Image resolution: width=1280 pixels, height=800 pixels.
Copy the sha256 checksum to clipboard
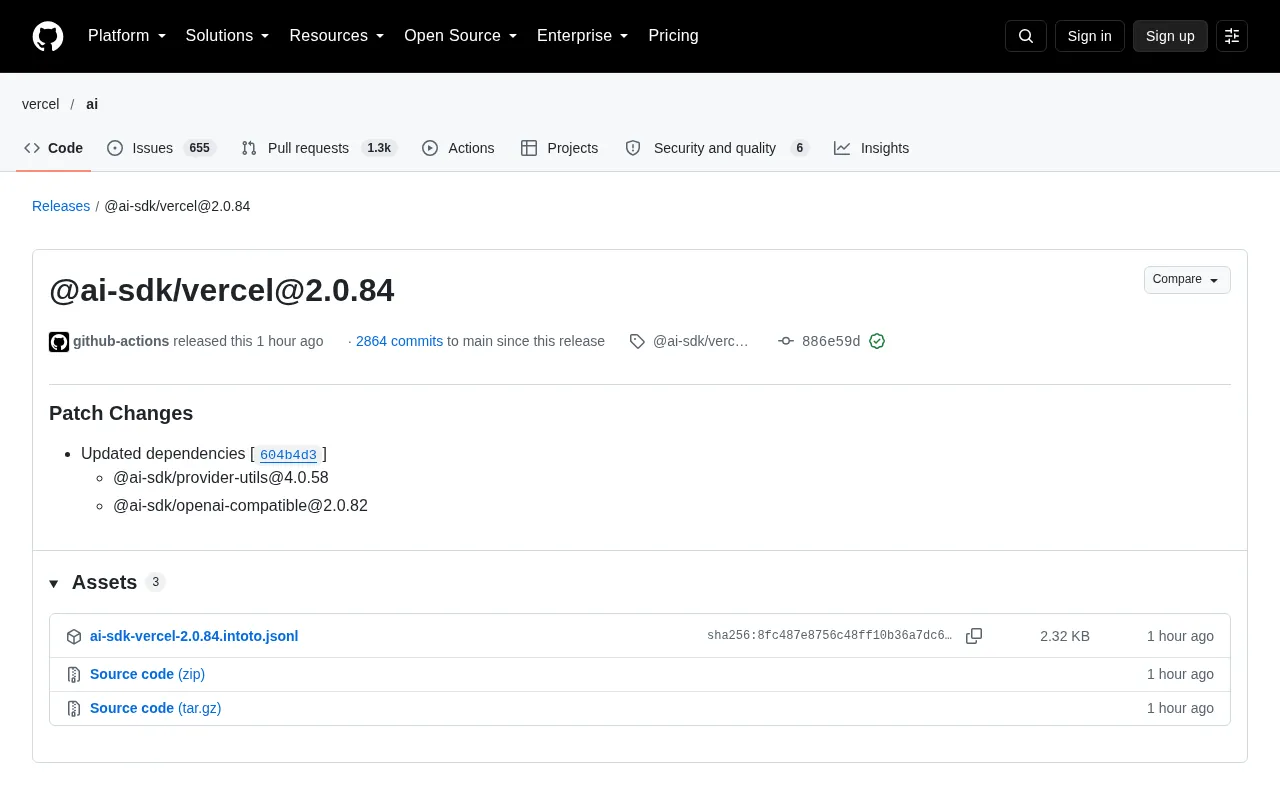(x=974, y=636)
